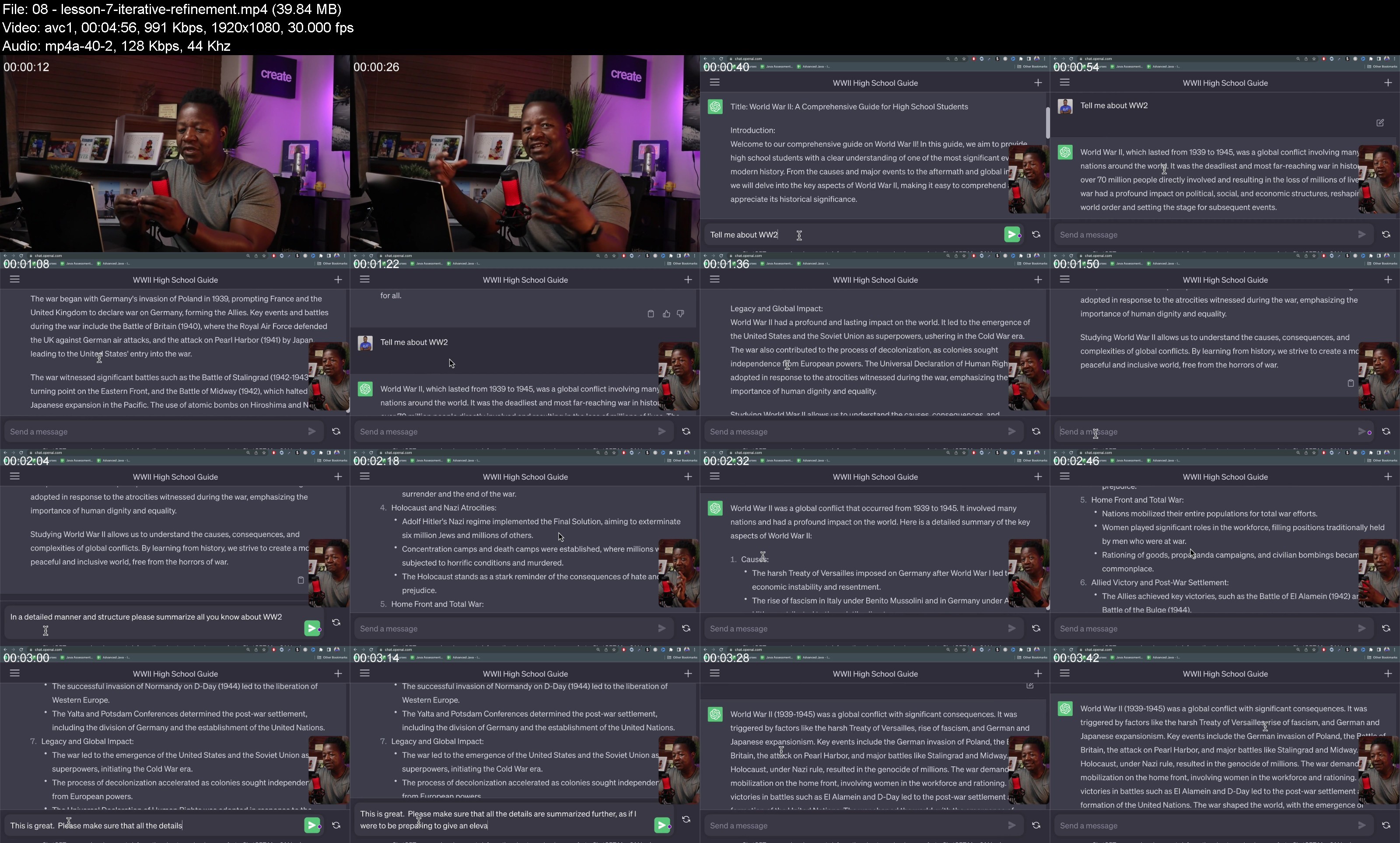Click the 'Legacy and Global Impact:' heading in the 00:01:36 frame

(x=776, y=309)
